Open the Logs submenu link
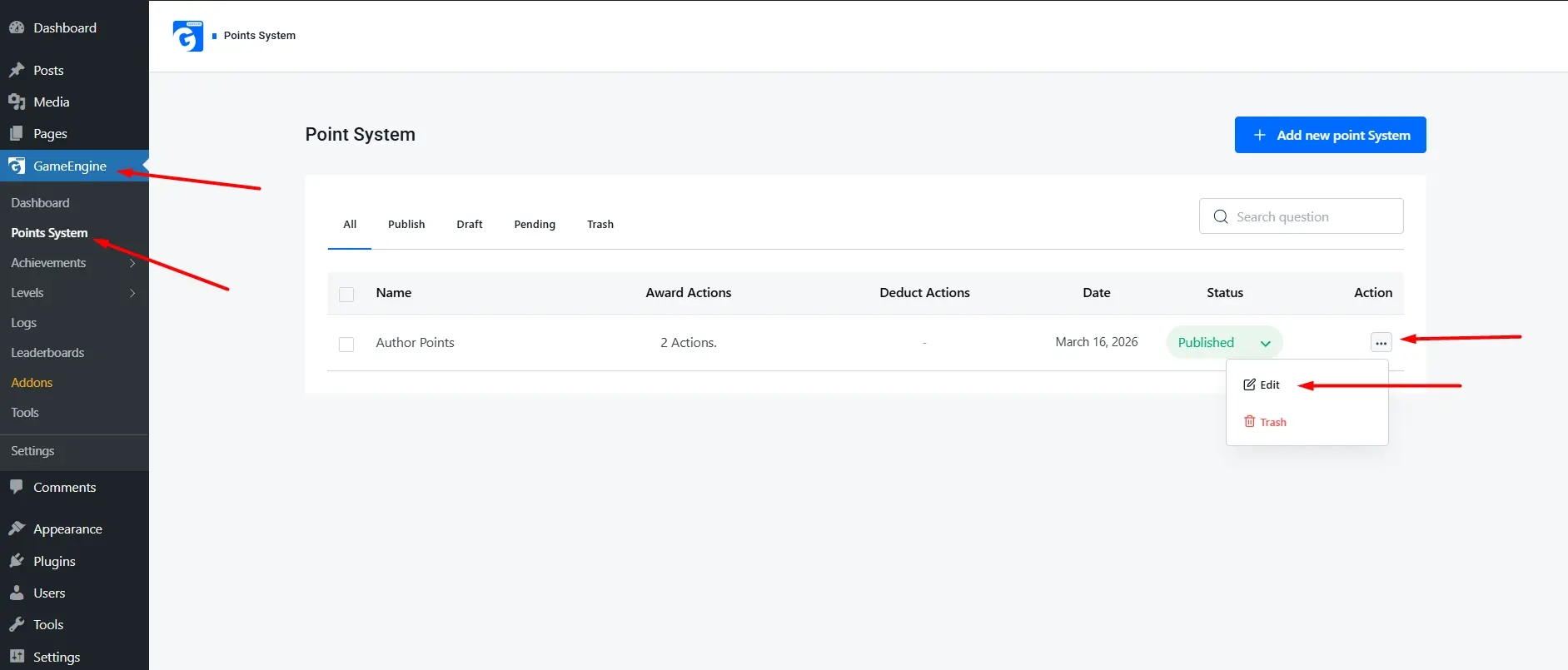Image resolution: width=1568 pixels, height=670 pixels. point(23,323)
